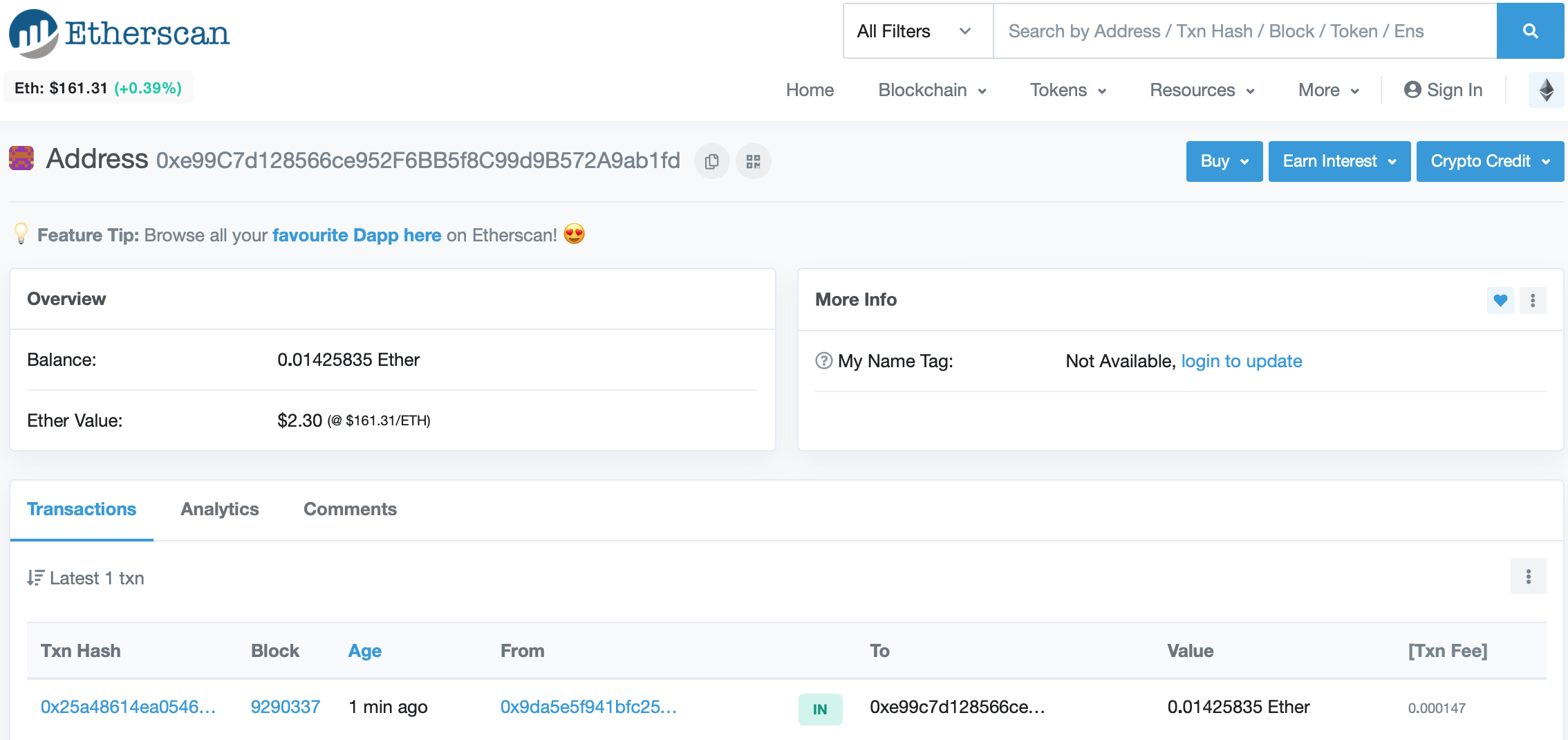Open the Crypto Credit dropdown
This screenshot has height=740, width=1568.
pos(1491,161)
